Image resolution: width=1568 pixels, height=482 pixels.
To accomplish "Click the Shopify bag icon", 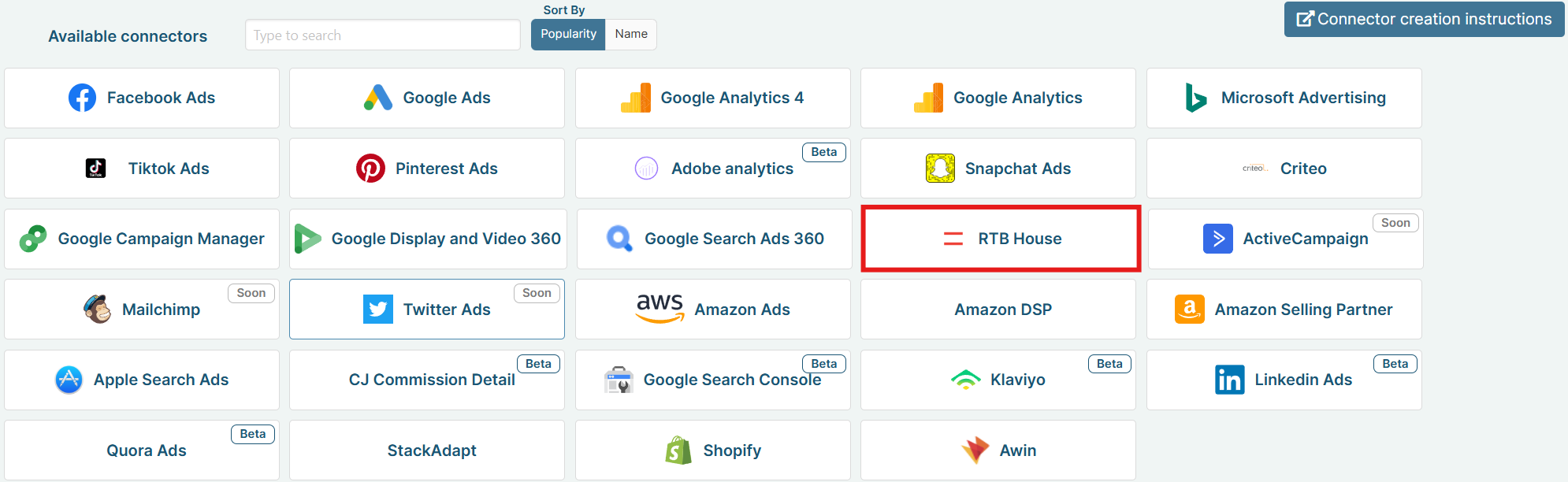I will point(678,450).
